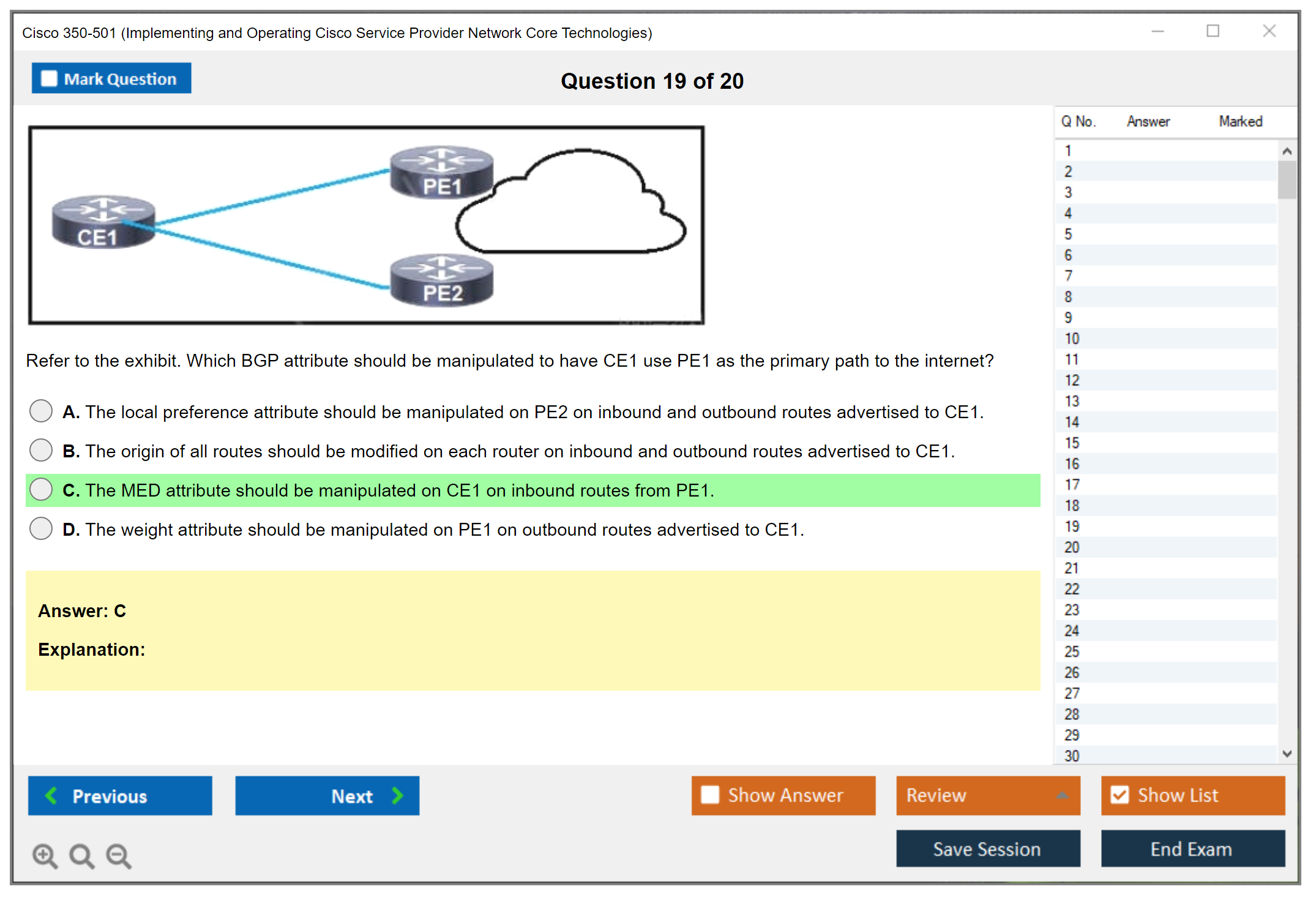This screenshot has width=1316, height=900.
Task: Click the PE1 router icon in exhibit
Action: click(442, 173)
